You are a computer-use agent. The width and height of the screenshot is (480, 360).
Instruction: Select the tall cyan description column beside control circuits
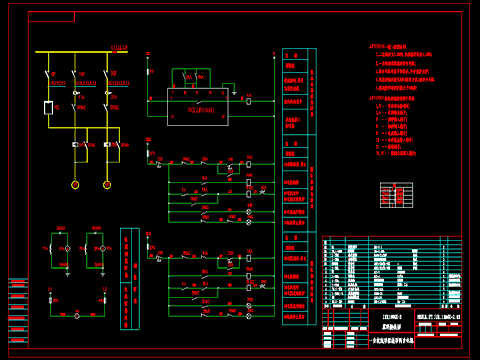pos(299,187)
